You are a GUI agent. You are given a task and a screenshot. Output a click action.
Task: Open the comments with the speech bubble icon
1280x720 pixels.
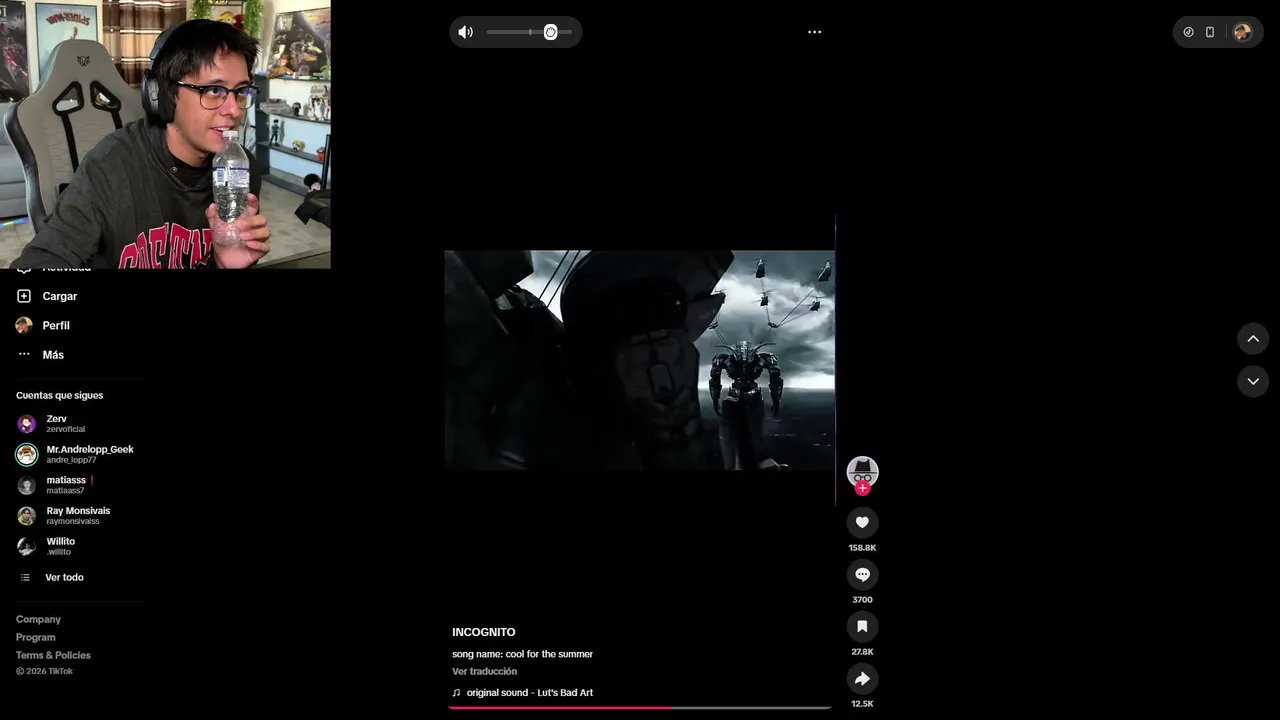pos(862,574)
